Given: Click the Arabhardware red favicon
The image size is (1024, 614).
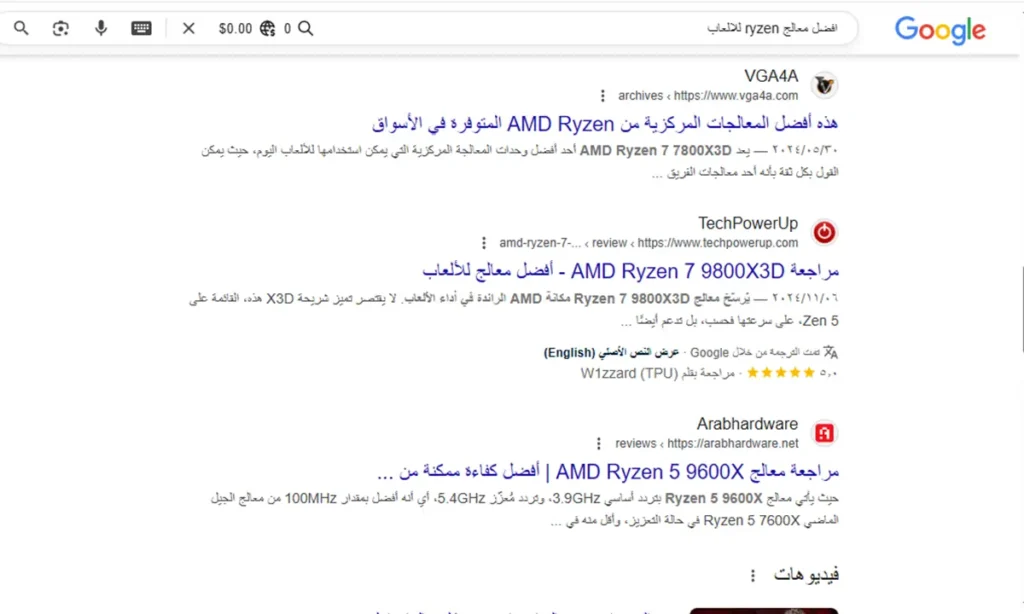Looking at the screenshot, I should pos(824,431).
